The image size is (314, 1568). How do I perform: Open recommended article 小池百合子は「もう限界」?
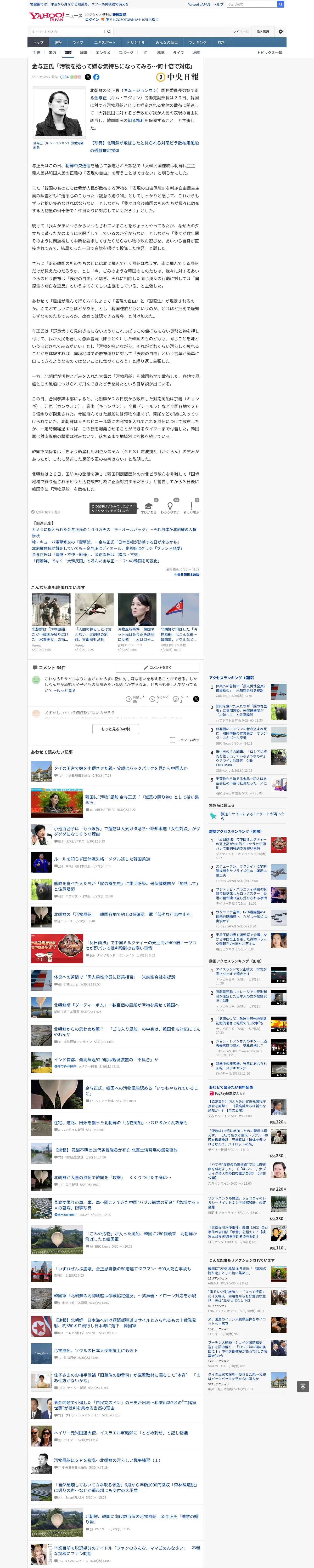(127, 832)
